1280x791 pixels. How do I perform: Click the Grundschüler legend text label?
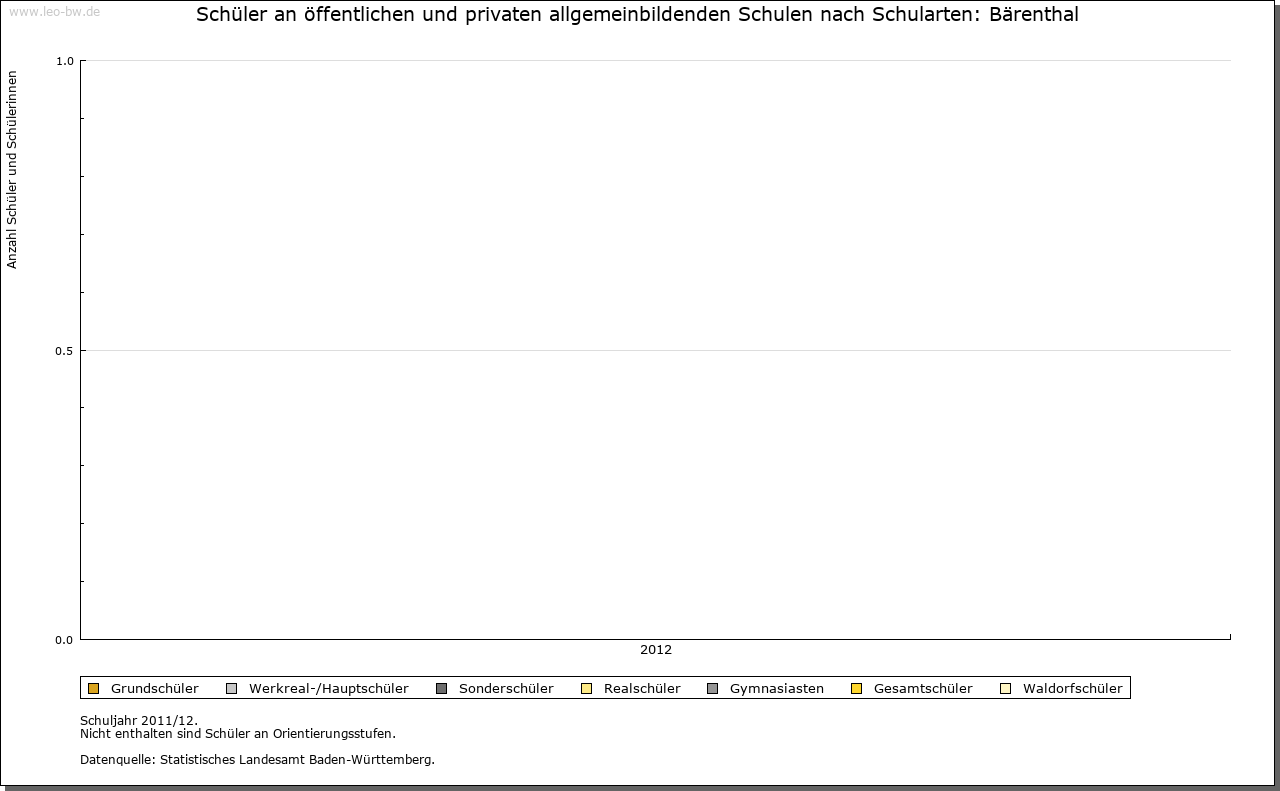(154, 688)
